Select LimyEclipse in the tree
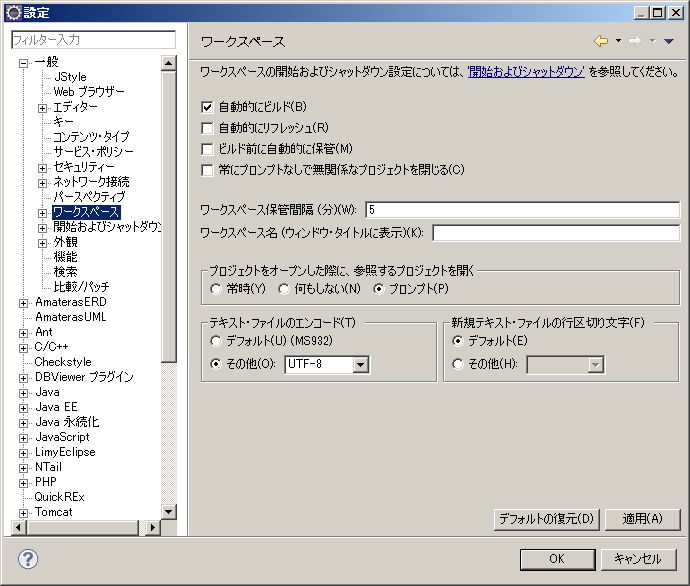690x586 pixels. tap(65, 452)
